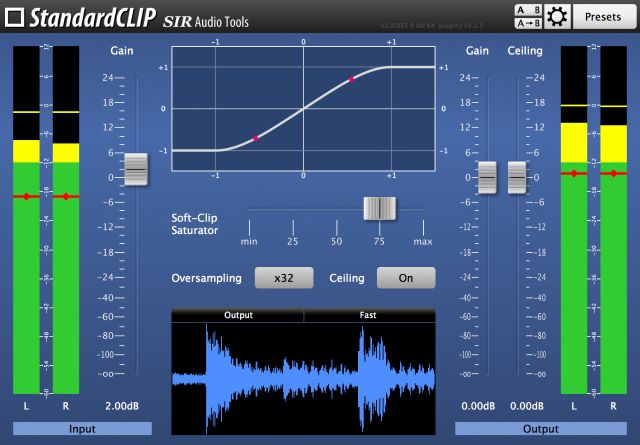The image size is (640, 445).
Task: Switch the Fast waveform speed setting
Action: [x=369, y=315]
